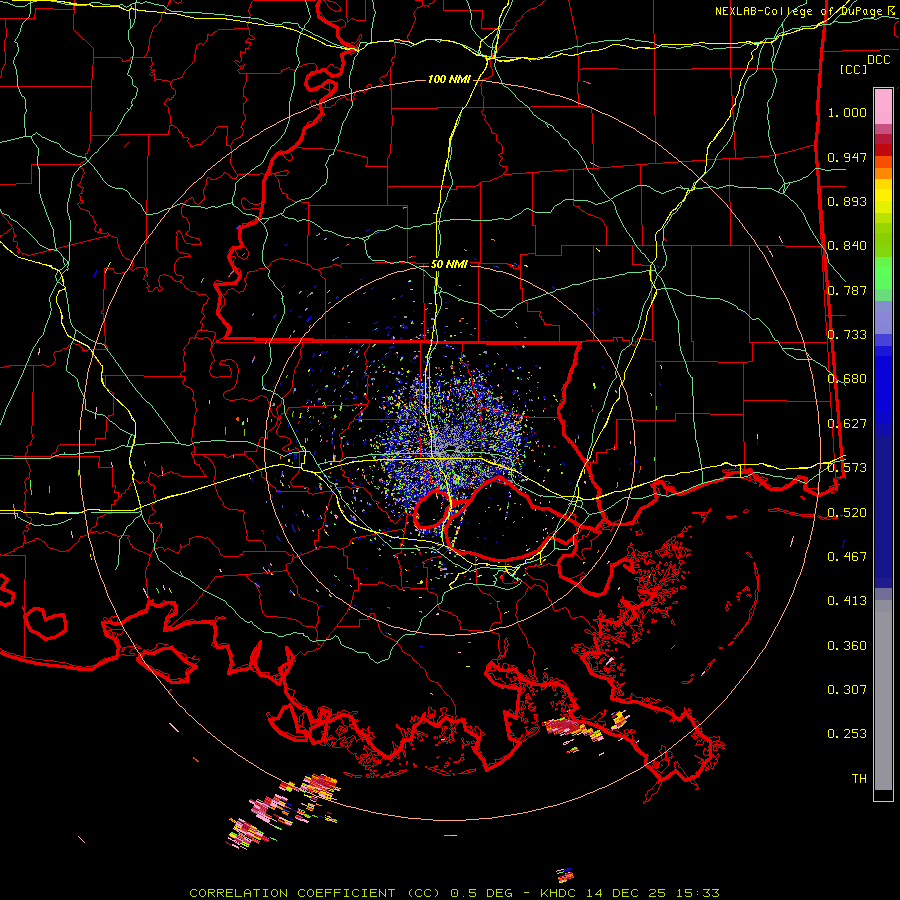Click the DCC product label
The height and width of the screenshot is (900, 900).
click(x=878, y=60)
